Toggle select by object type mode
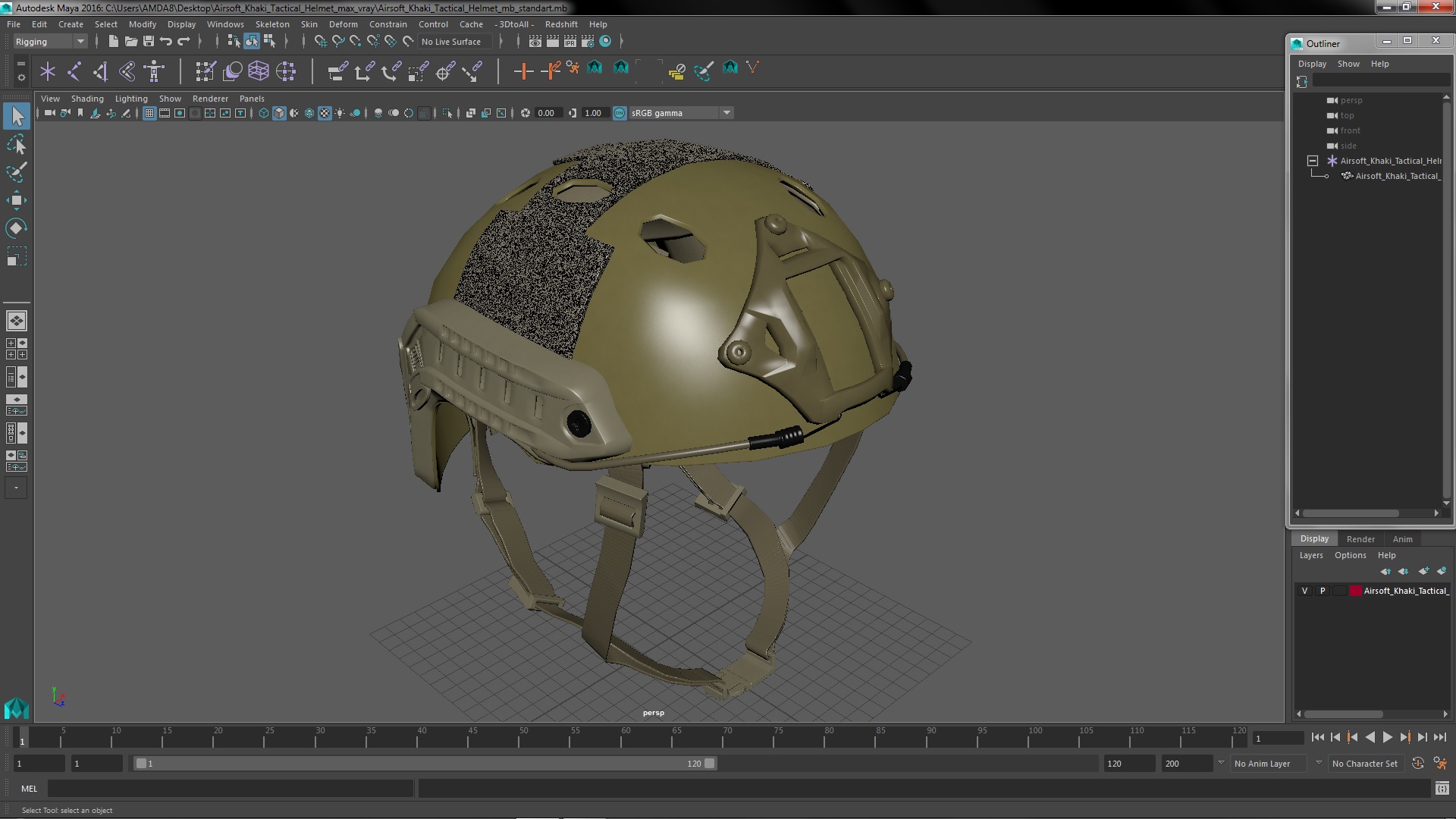Screen dimensions: 1456x819 pos(252,42)
